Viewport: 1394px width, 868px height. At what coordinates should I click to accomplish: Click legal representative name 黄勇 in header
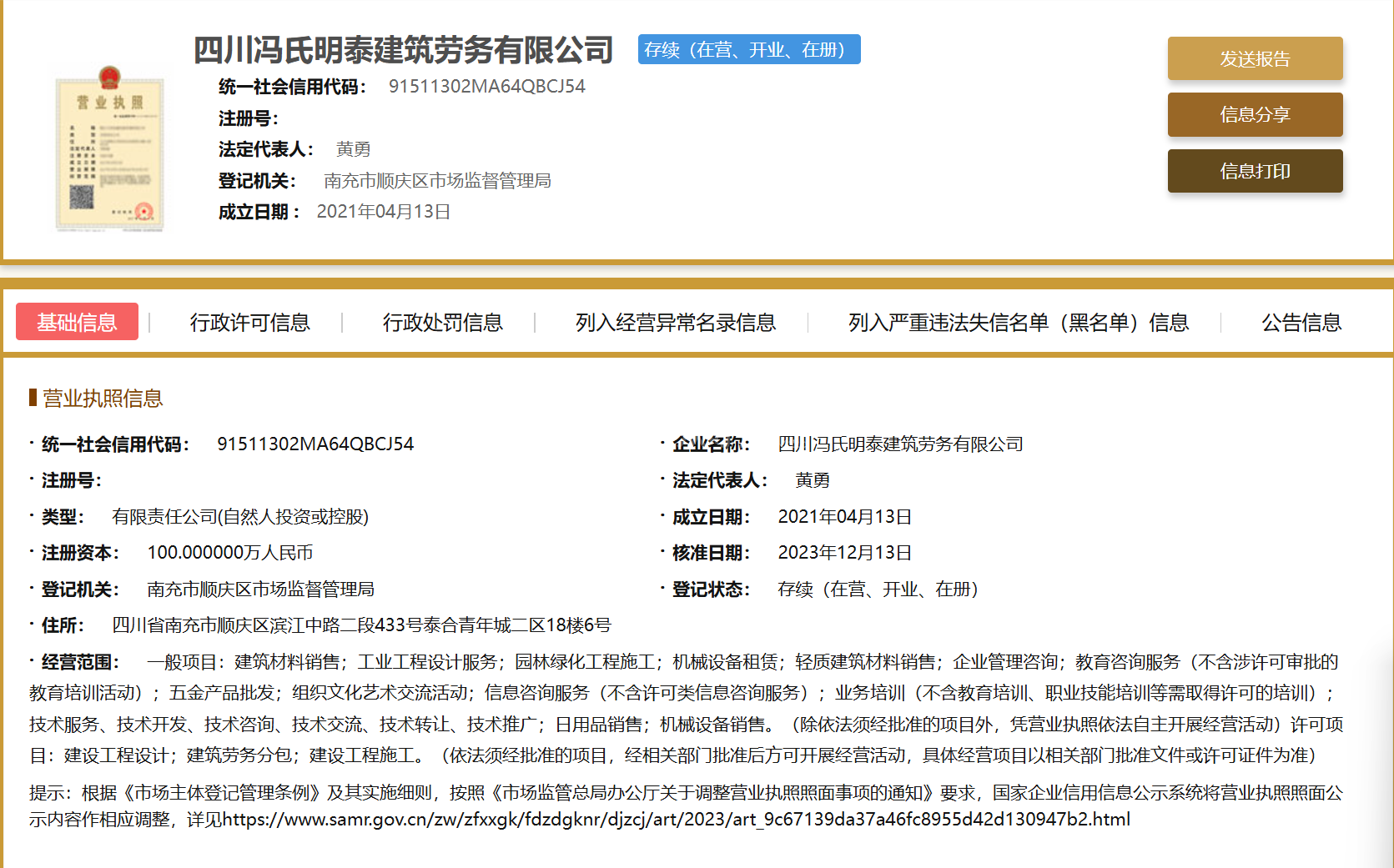[x=353, y=149]
